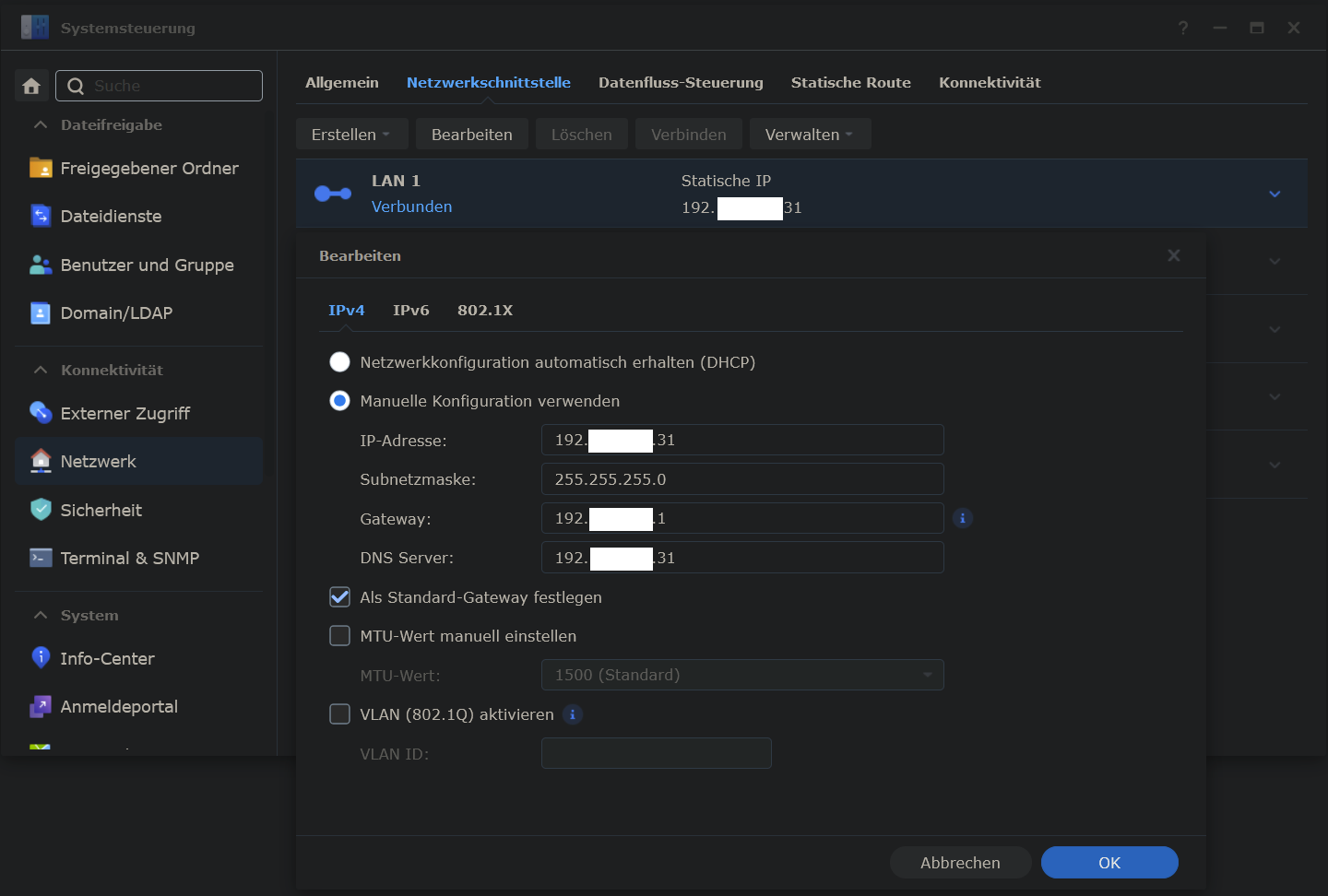Screen dimensions: 1328x896
Task: Click the IP-Adresse input field
Action: tap(742, 440)
